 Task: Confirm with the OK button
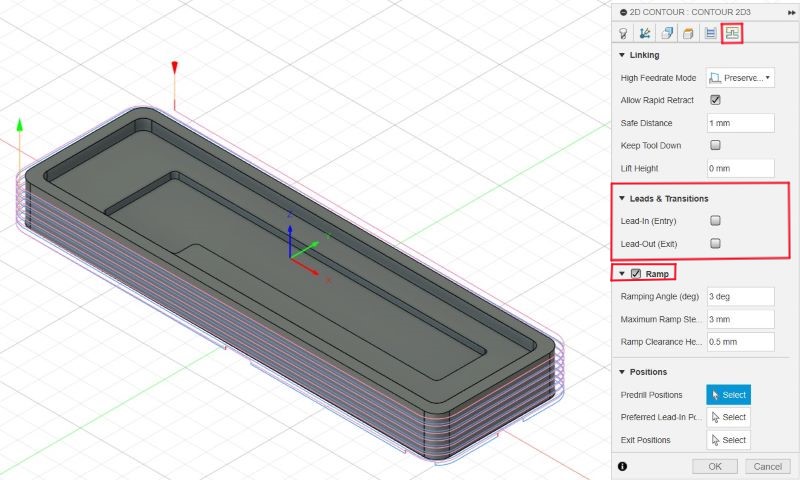coord(715,466)
